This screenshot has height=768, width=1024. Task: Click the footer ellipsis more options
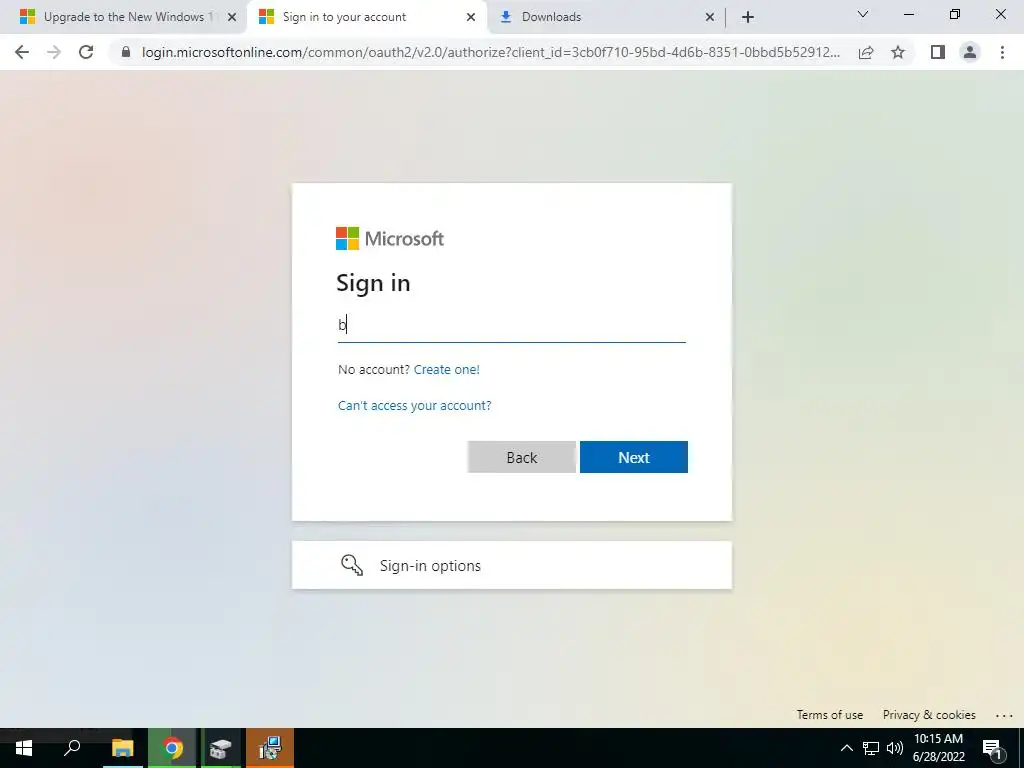click(1004, 716)
